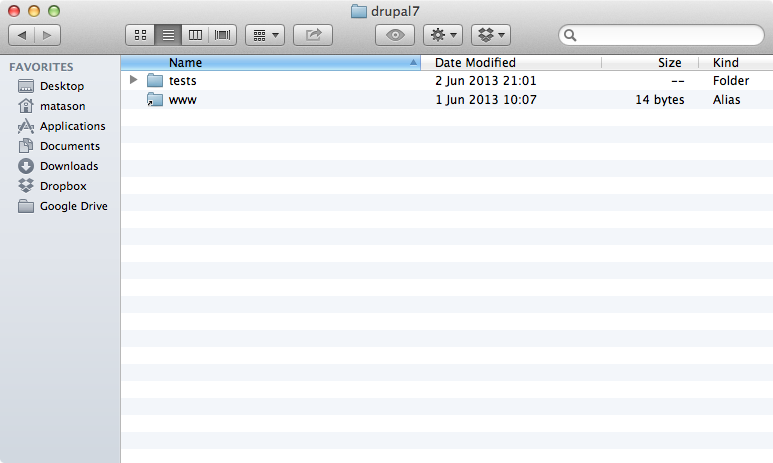Switch to column view

pyautogui.click(x=195, y=35)
